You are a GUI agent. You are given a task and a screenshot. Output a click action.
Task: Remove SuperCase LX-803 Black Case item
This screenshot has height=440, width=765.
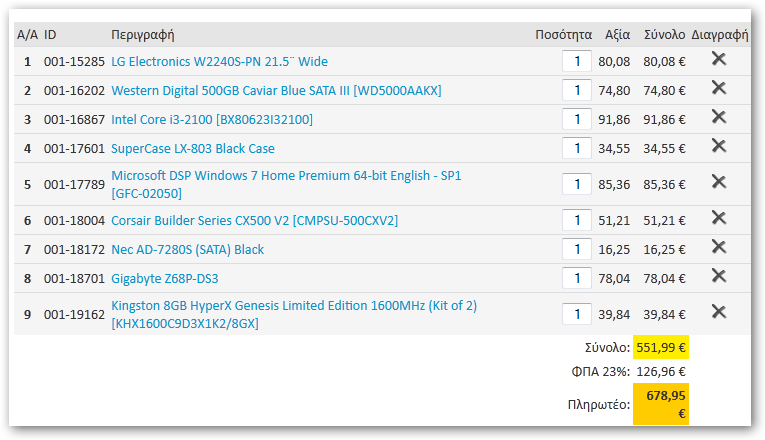tap(719, 146)
